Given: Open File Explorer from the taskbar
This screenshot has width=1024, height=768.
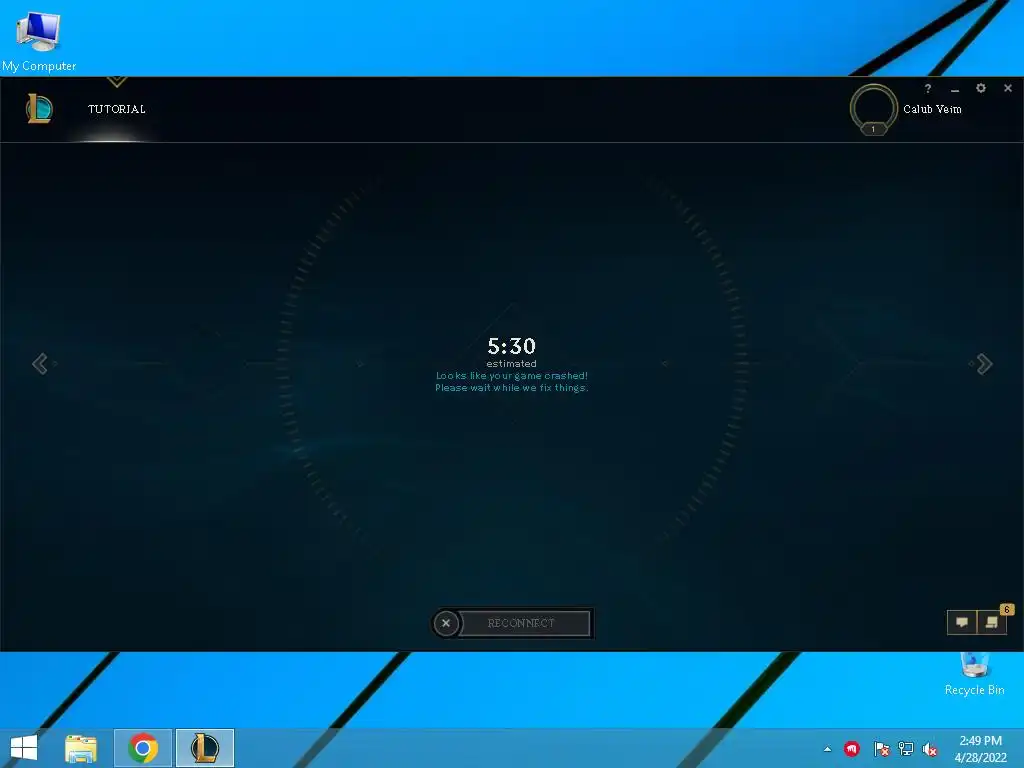Looking at the screenshot, I should [81, 748].
